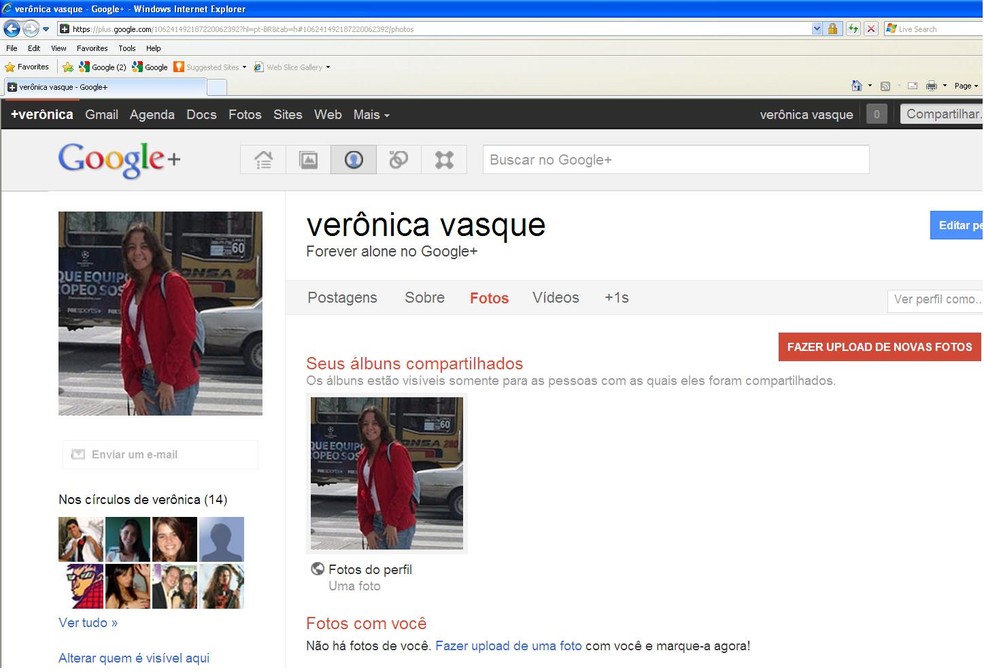Screen dimensions: 984x672
Task: Select the Photos icon in Google+ navigation
Action: click(307, 159)
